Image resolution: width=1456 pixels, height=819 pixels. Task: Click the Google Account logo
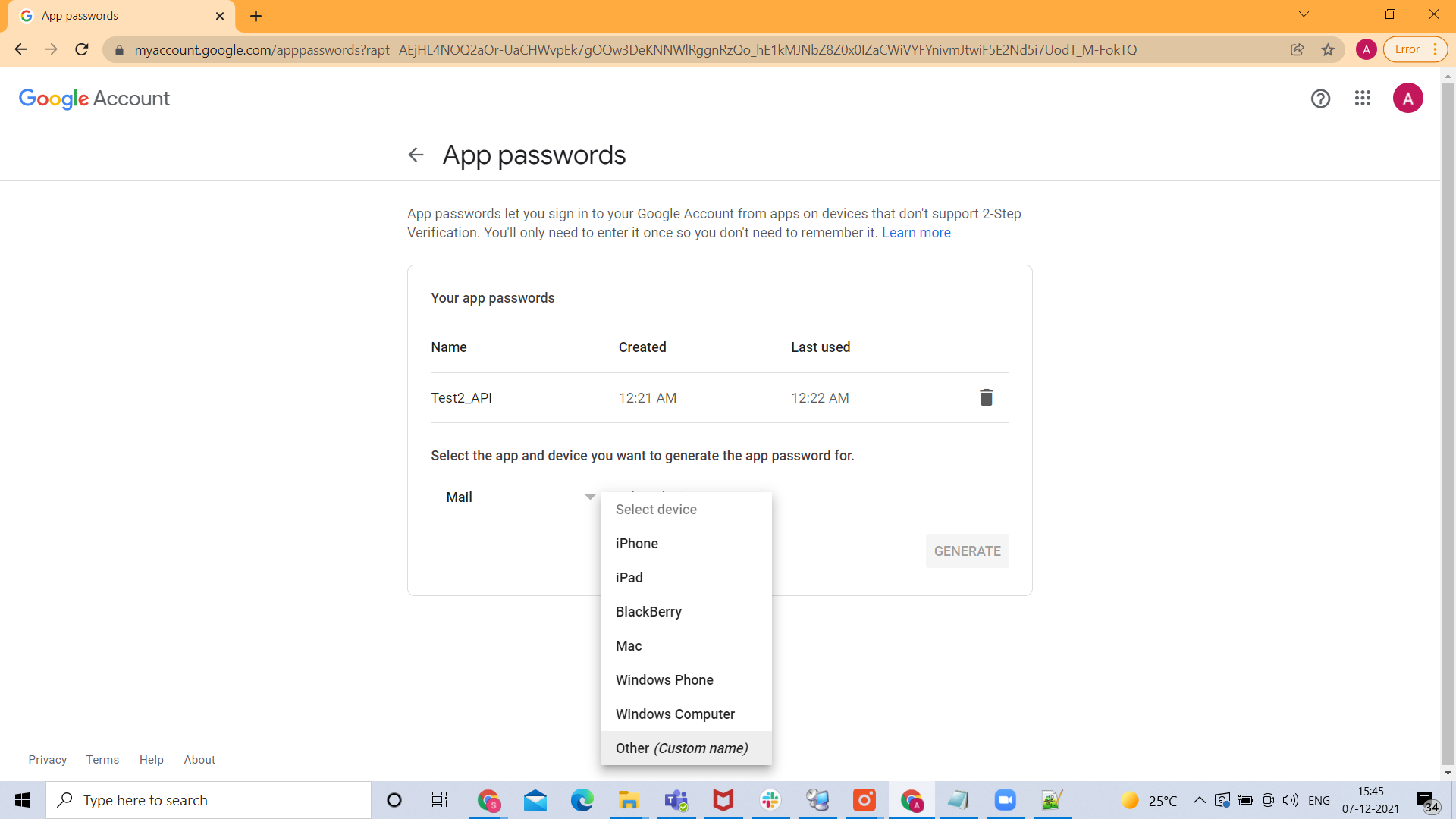[94, 99]
